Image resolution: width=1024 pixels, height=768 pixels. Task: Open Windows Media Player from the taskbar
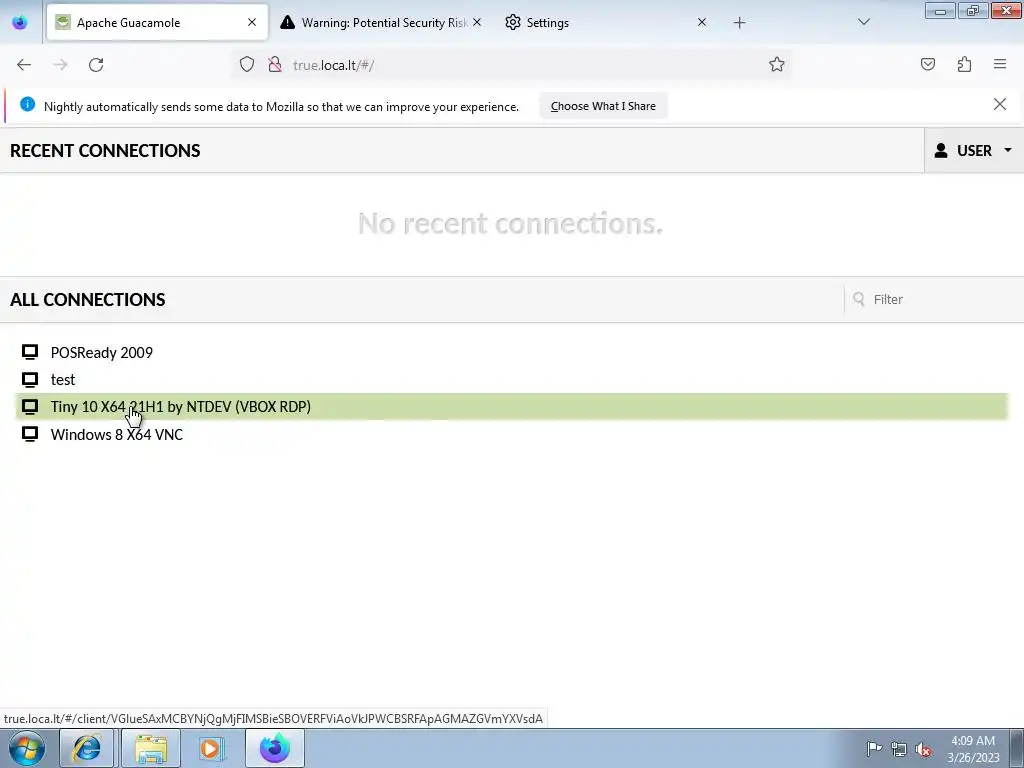[211, 748]
